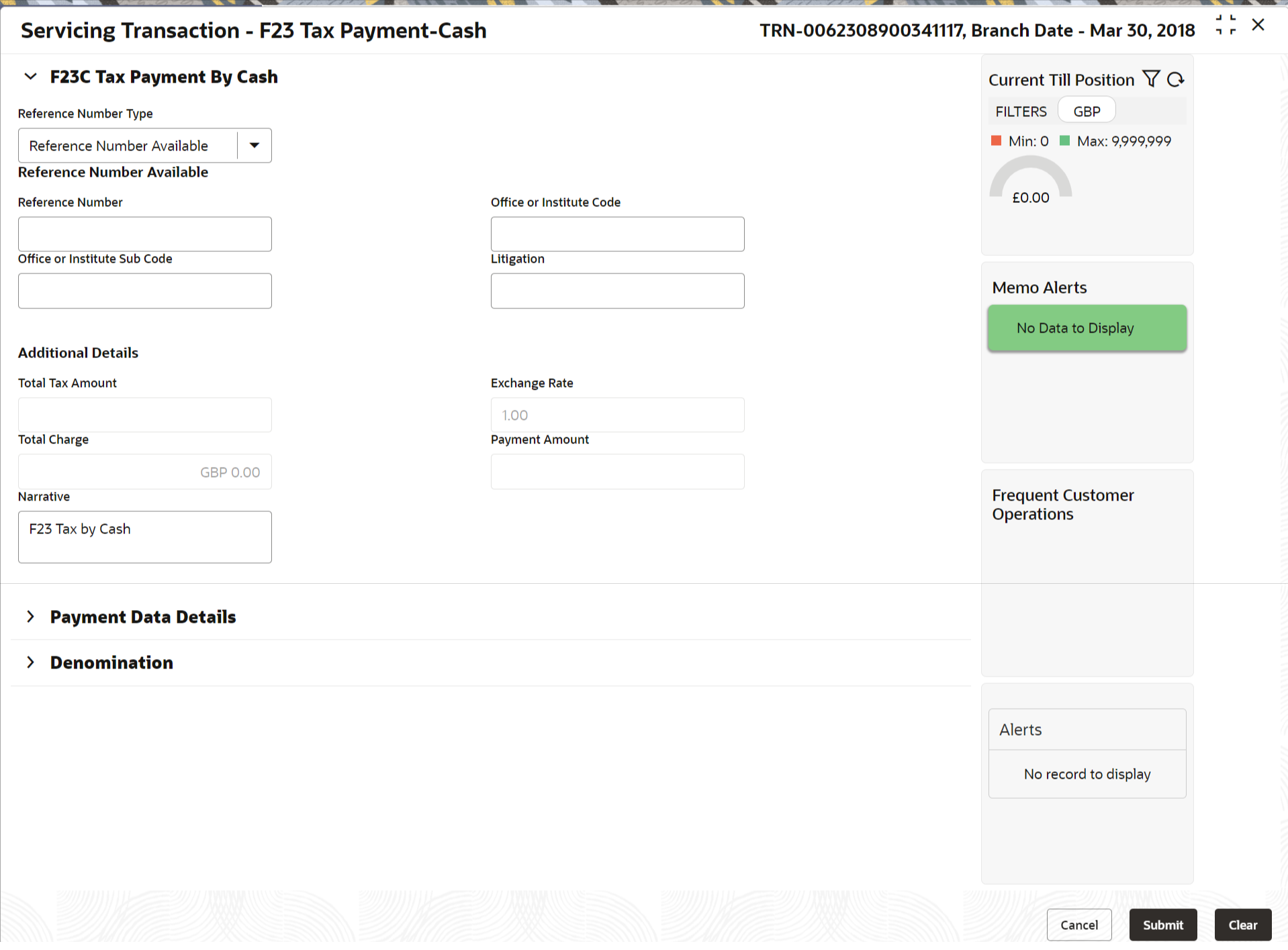Image resolution: width=1288 pixels, height=950 pixels.
Task: Clear the form fields
Action: click(1243, 925)
